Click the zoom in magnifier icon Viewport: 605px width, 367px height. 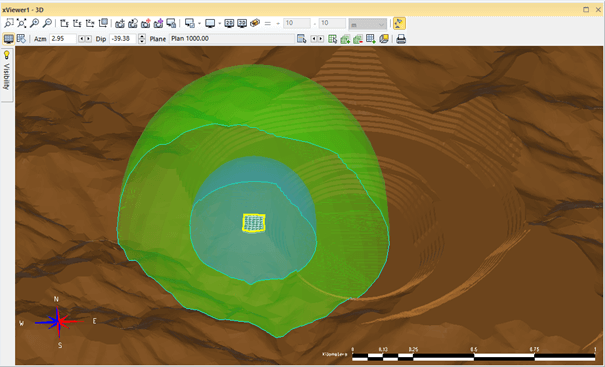point(34,24)
